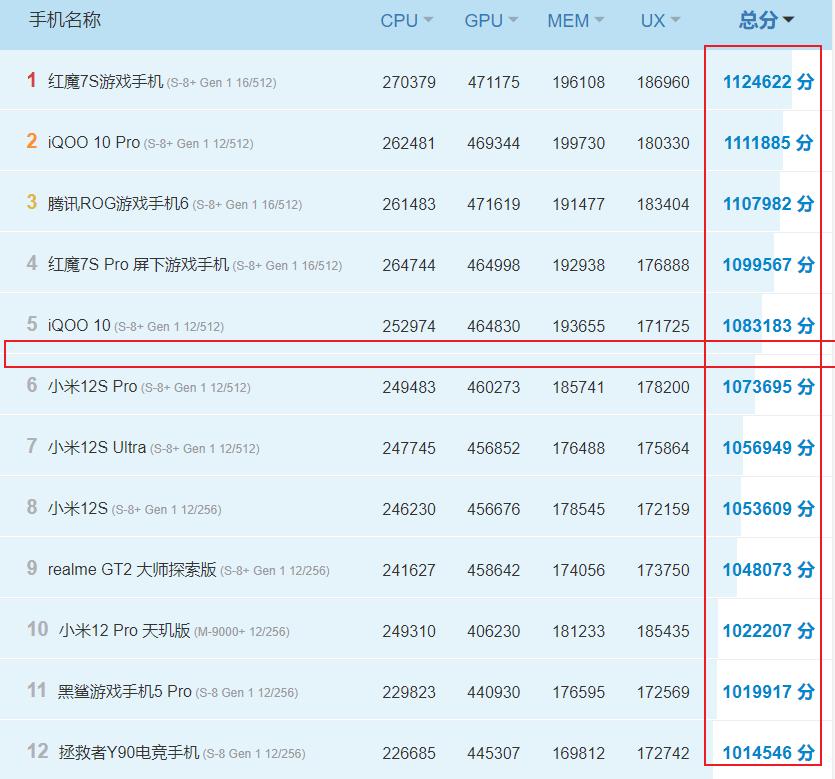
Task: Click CPU score 226685
Action: (409, 753)
